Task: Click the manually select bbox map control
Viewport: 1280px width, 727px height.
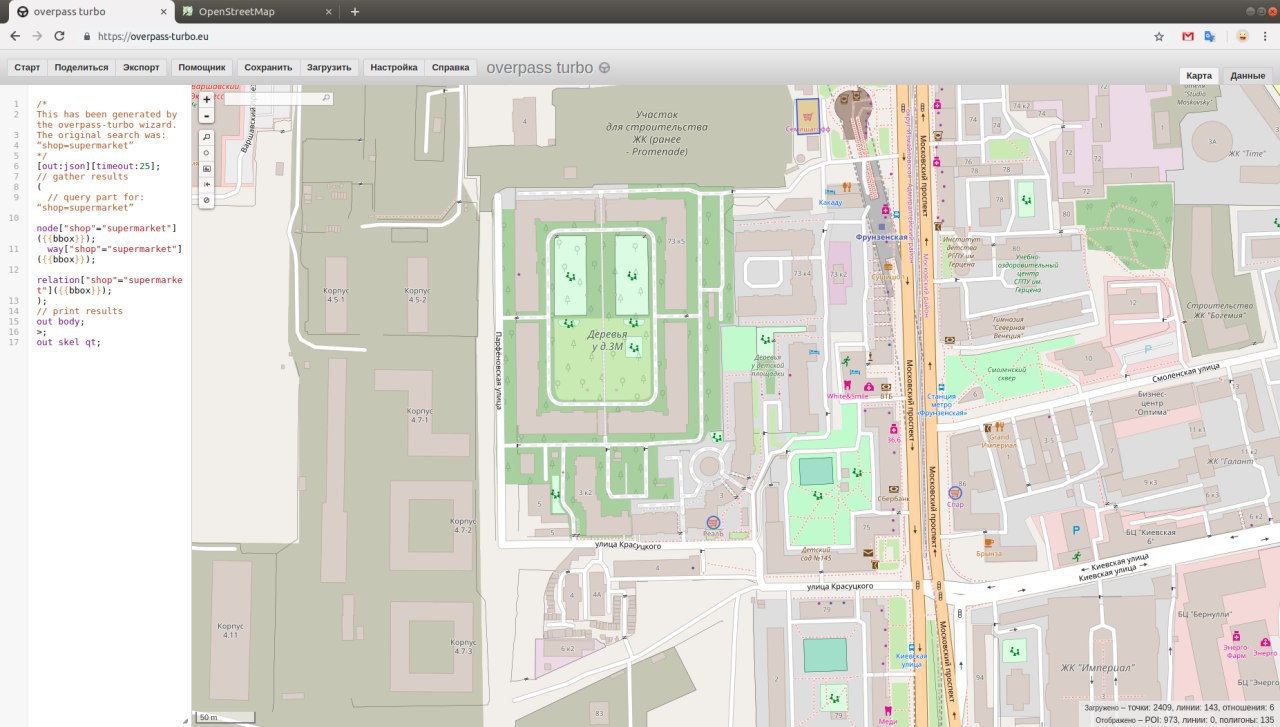Action: 207,168
